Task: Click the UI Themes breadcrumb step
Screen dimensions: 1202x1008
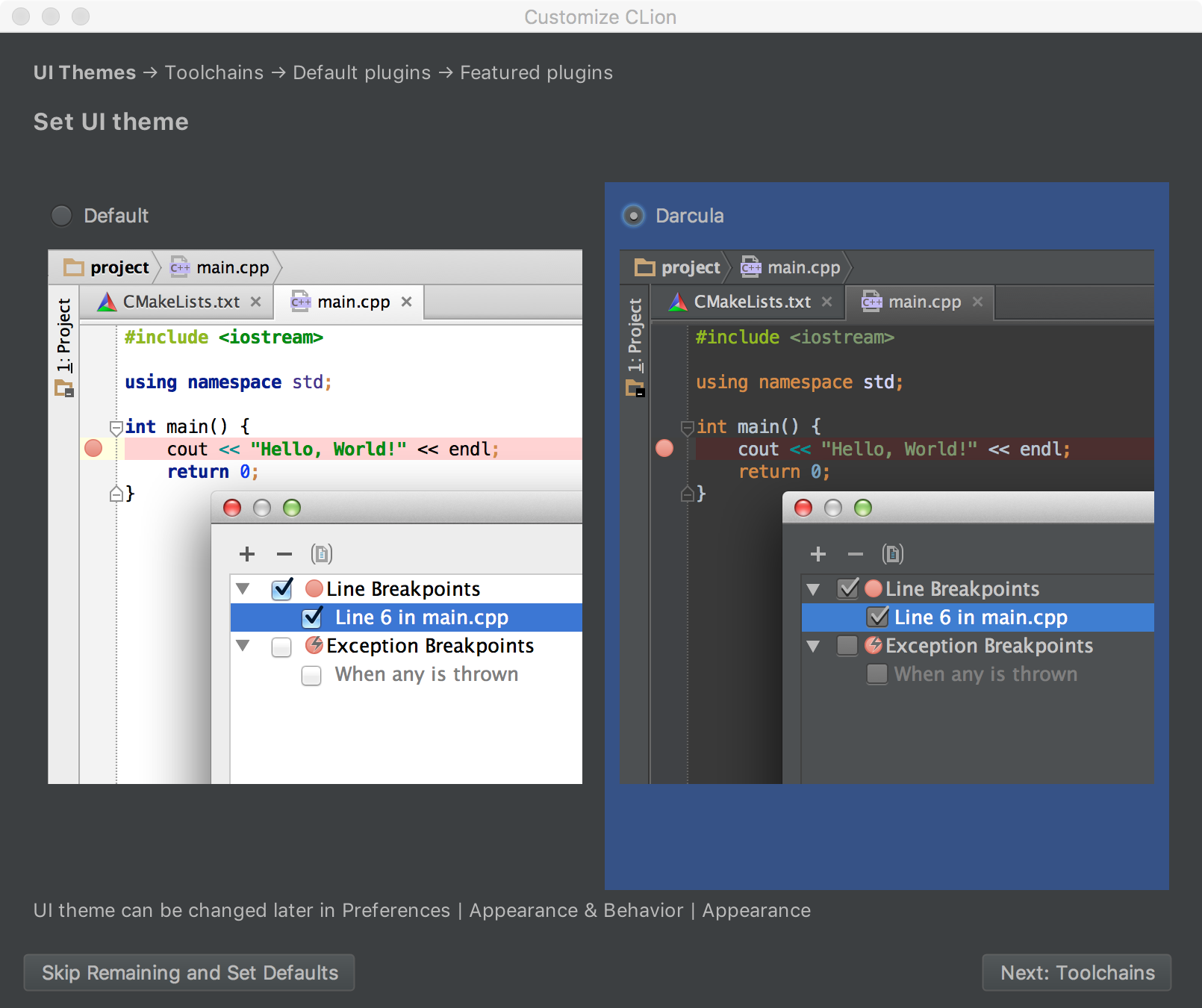Action: tap(84, 72)
